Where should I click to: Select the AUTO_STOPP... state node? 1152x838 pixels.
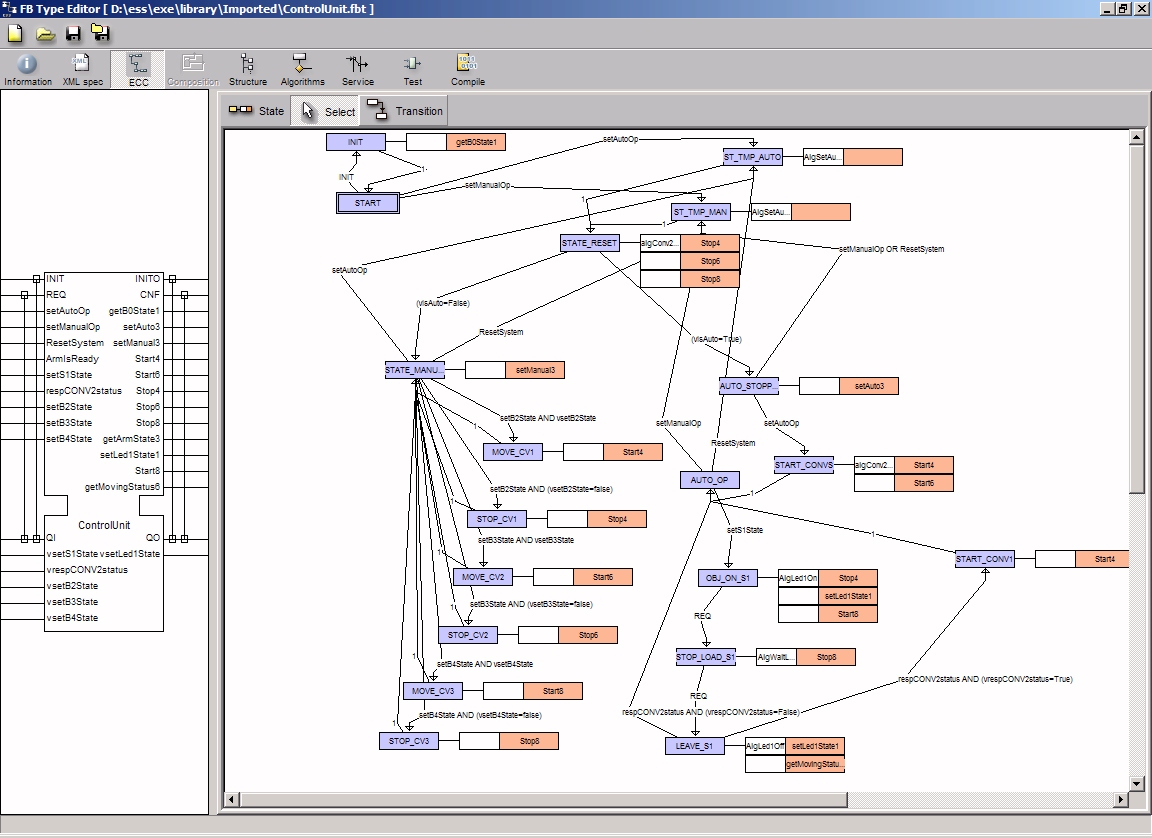(x=749, y=386)
